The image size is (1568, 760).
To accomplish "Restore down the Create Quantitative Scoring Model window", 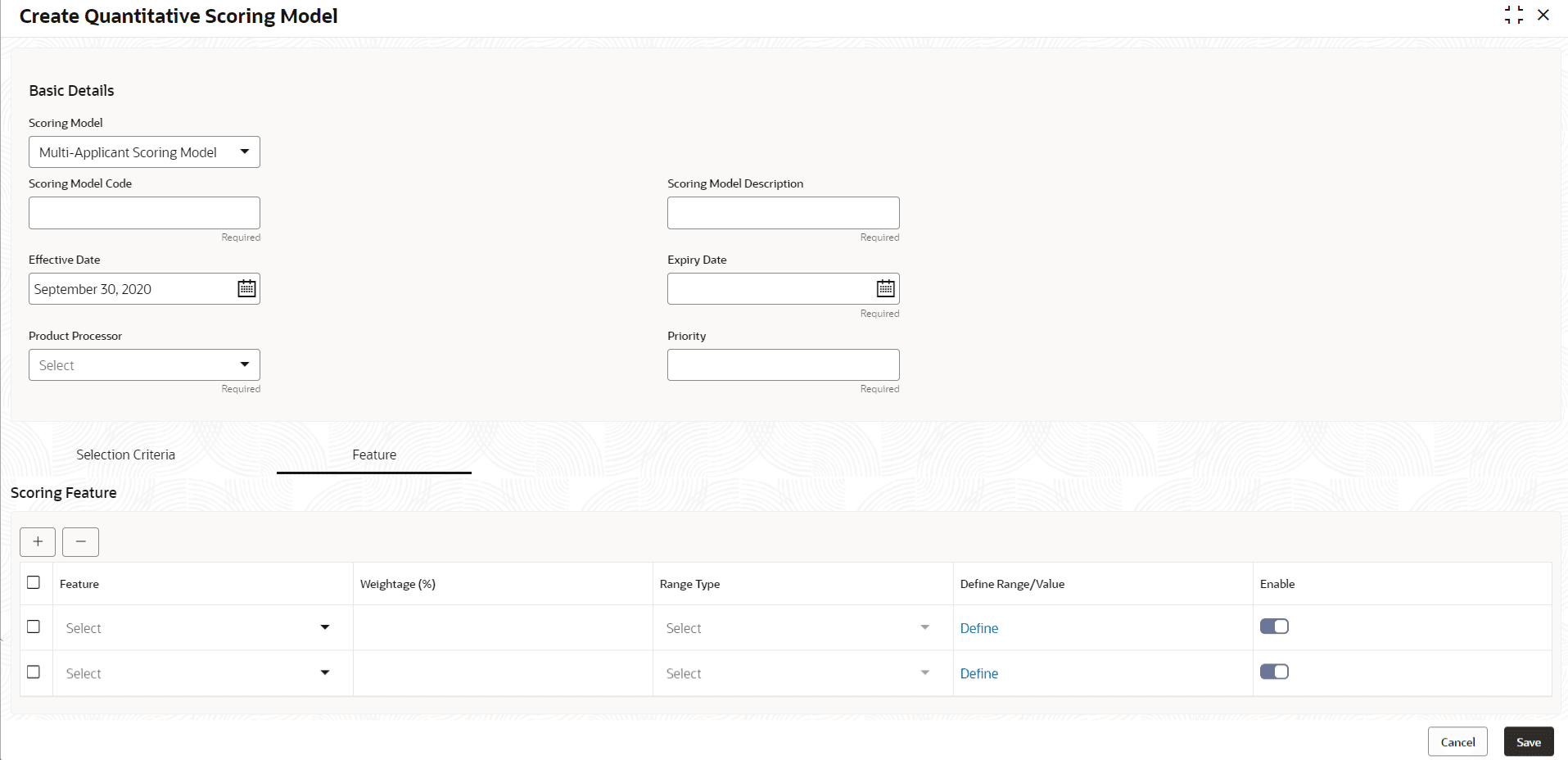I will (x=1514, y=15).
